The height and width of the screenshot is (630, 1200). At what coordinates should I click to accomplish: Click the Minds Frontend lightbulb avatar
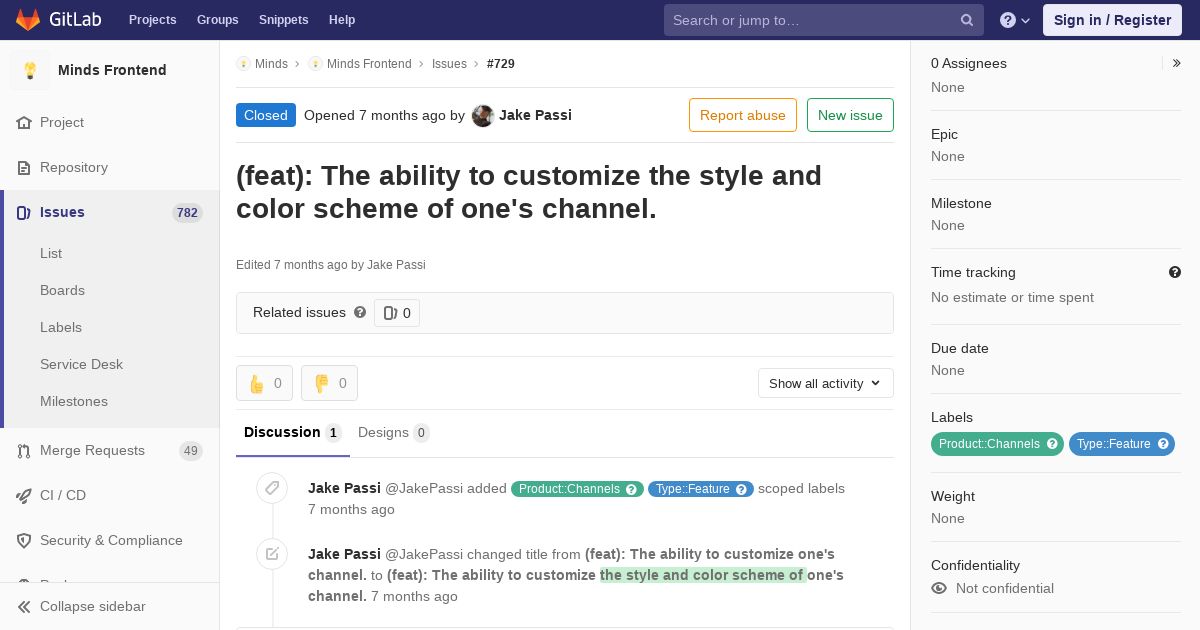tap(30, 70)
